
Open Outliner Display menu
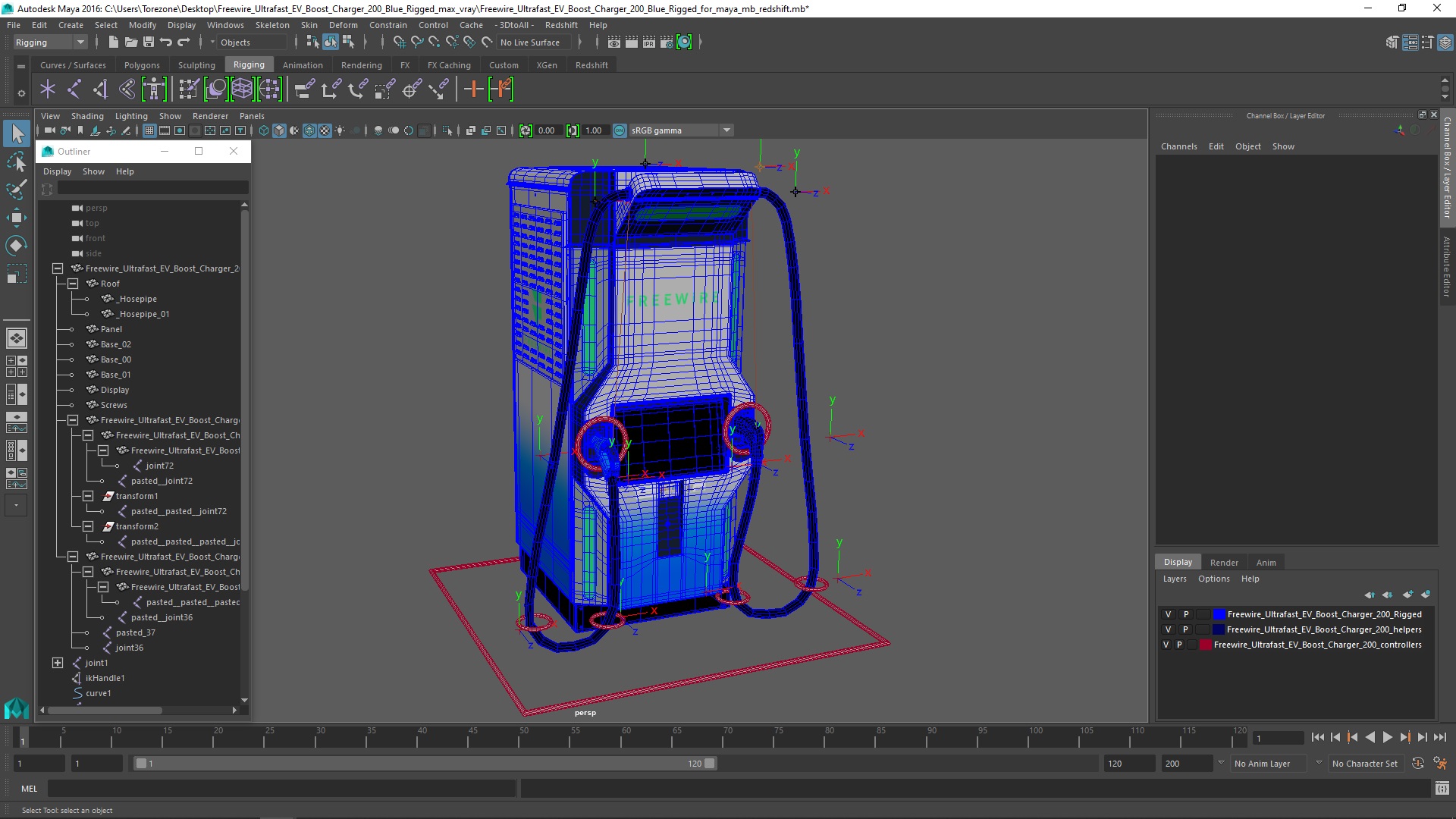pyautogui.click(x=57, y=171)
